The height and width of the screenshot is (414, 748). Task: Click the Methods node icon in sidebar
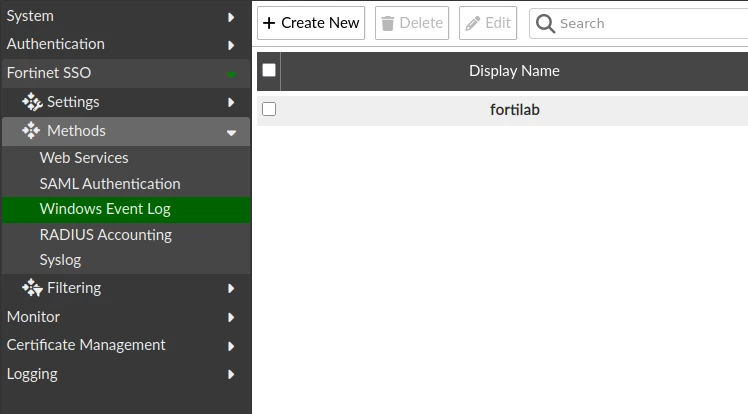pyautogui.click(x=31, y=130)
